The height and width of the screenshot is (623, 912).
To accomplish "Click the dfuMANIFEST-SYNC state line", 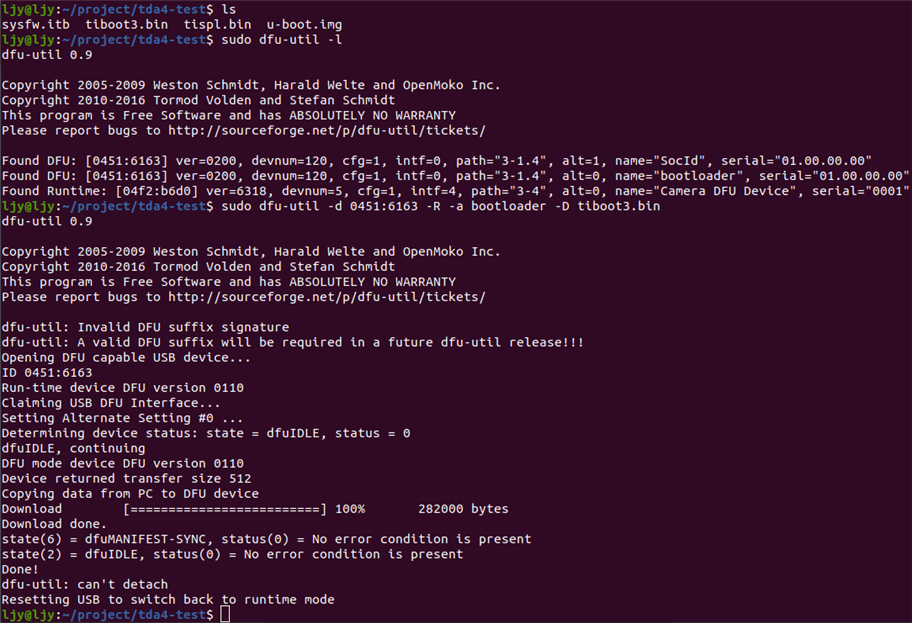I will coord(266,539).
